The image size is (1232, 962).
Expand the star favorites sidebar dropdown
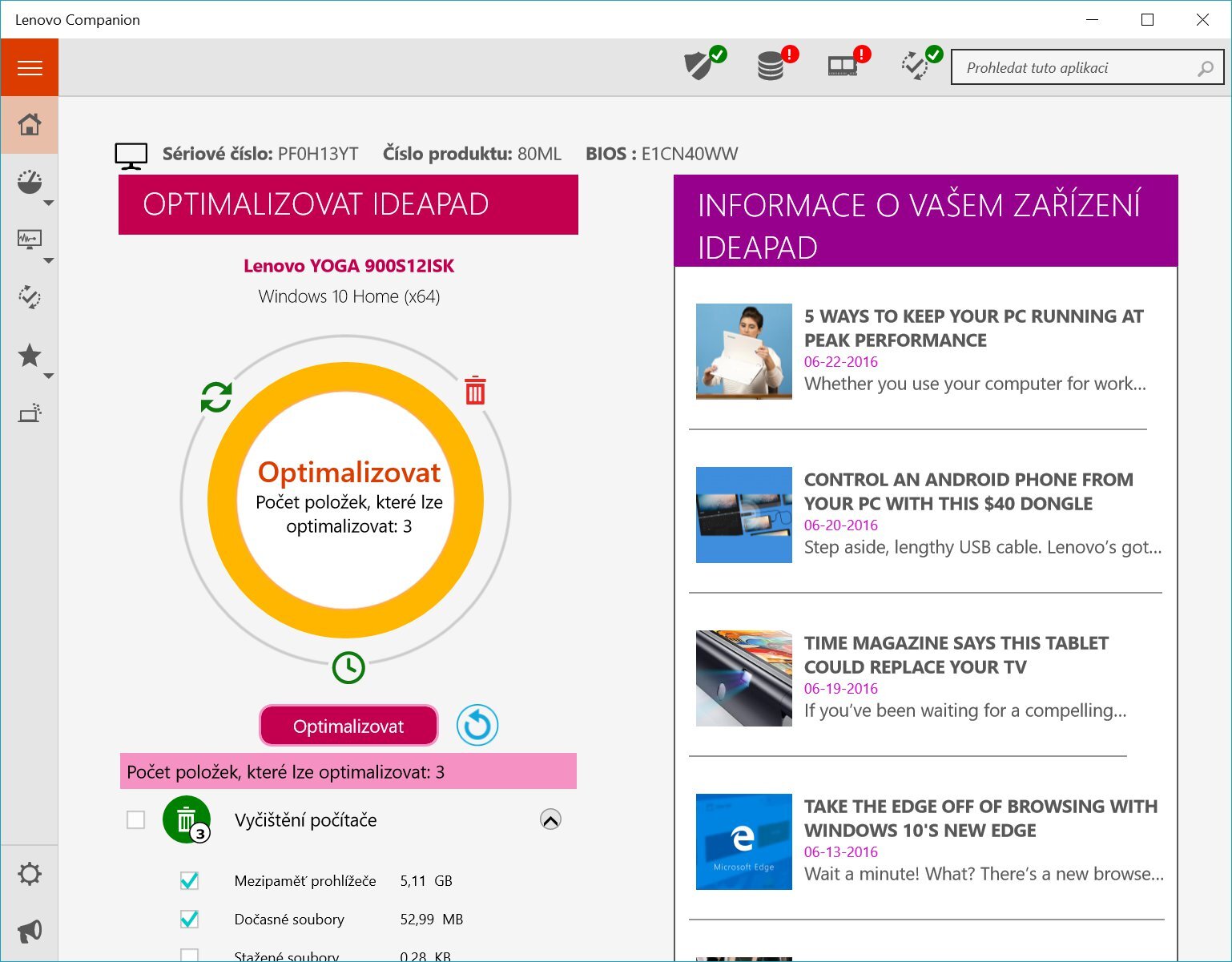click(x=48, y=376)
